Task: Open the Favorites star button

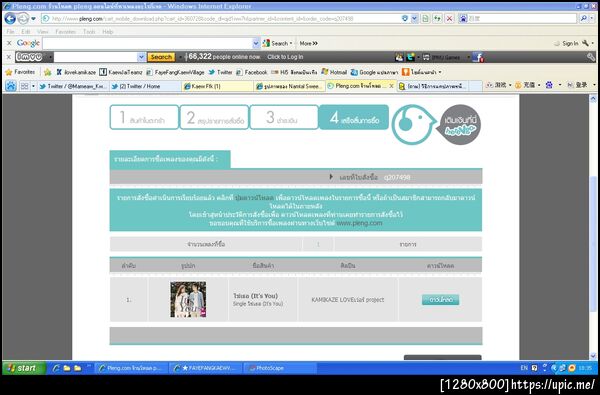Action: pyautogui.click(x=20, y=72)
